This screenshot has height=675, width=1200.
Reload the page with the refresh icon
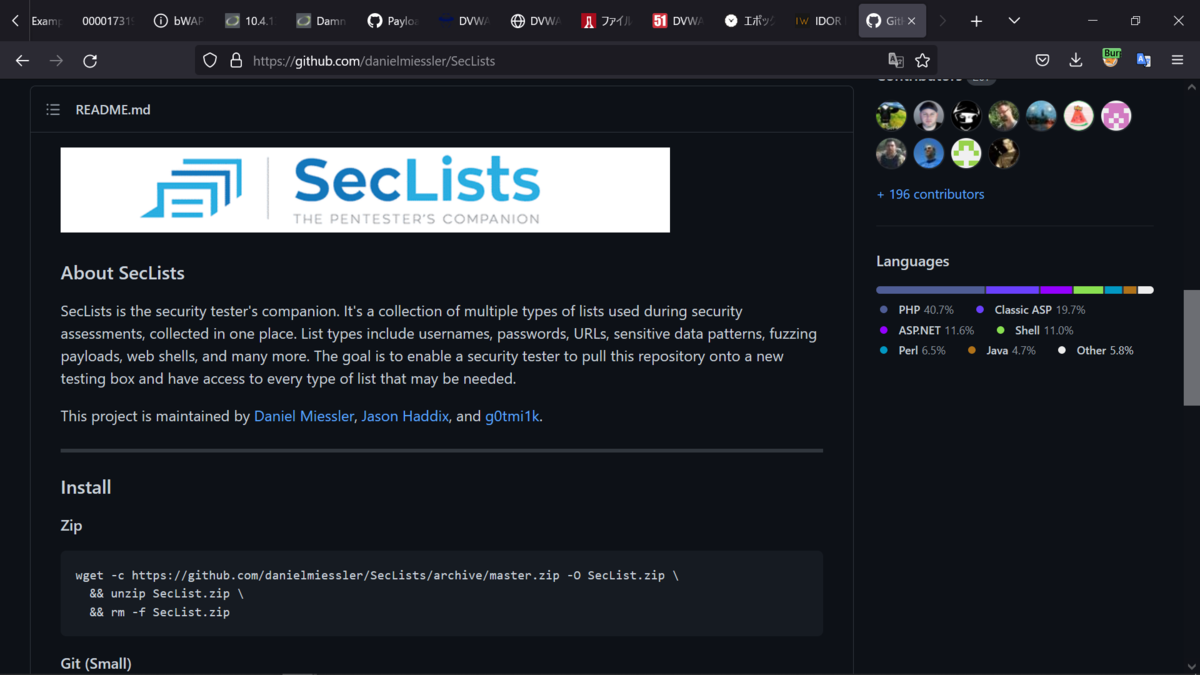(90, 61)
